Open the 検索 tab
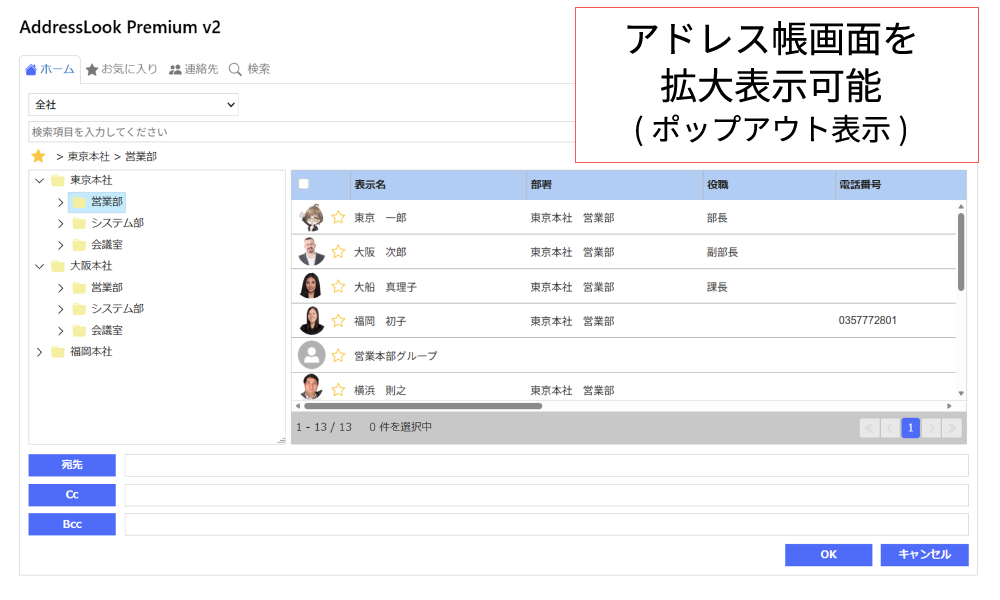The width and height of the screenshot is (1000, 600). pyautogui.click(x=249, y=69)
